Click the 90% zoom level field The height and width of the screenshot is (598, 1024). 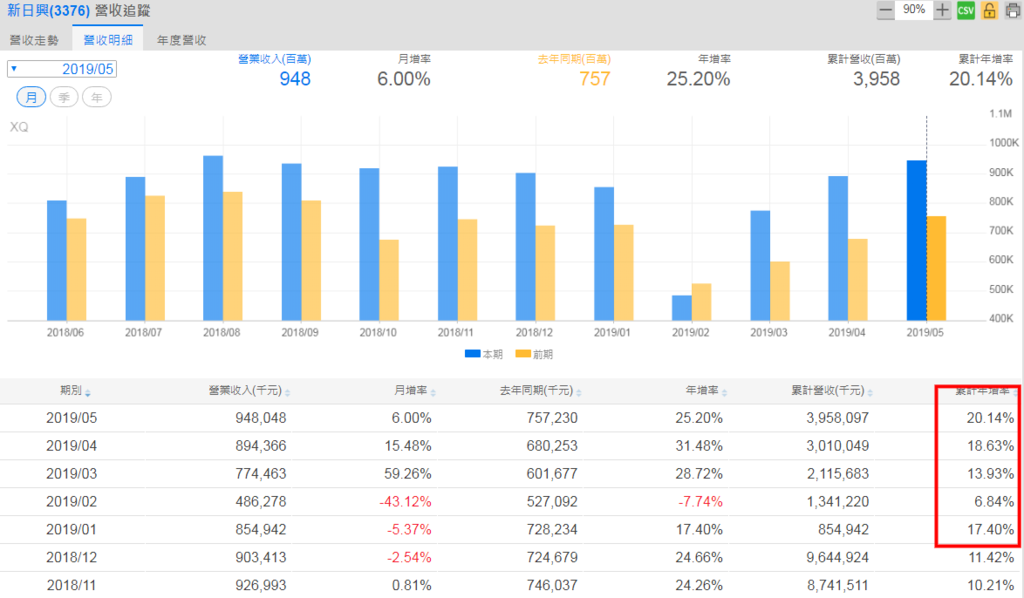[914, 10]
